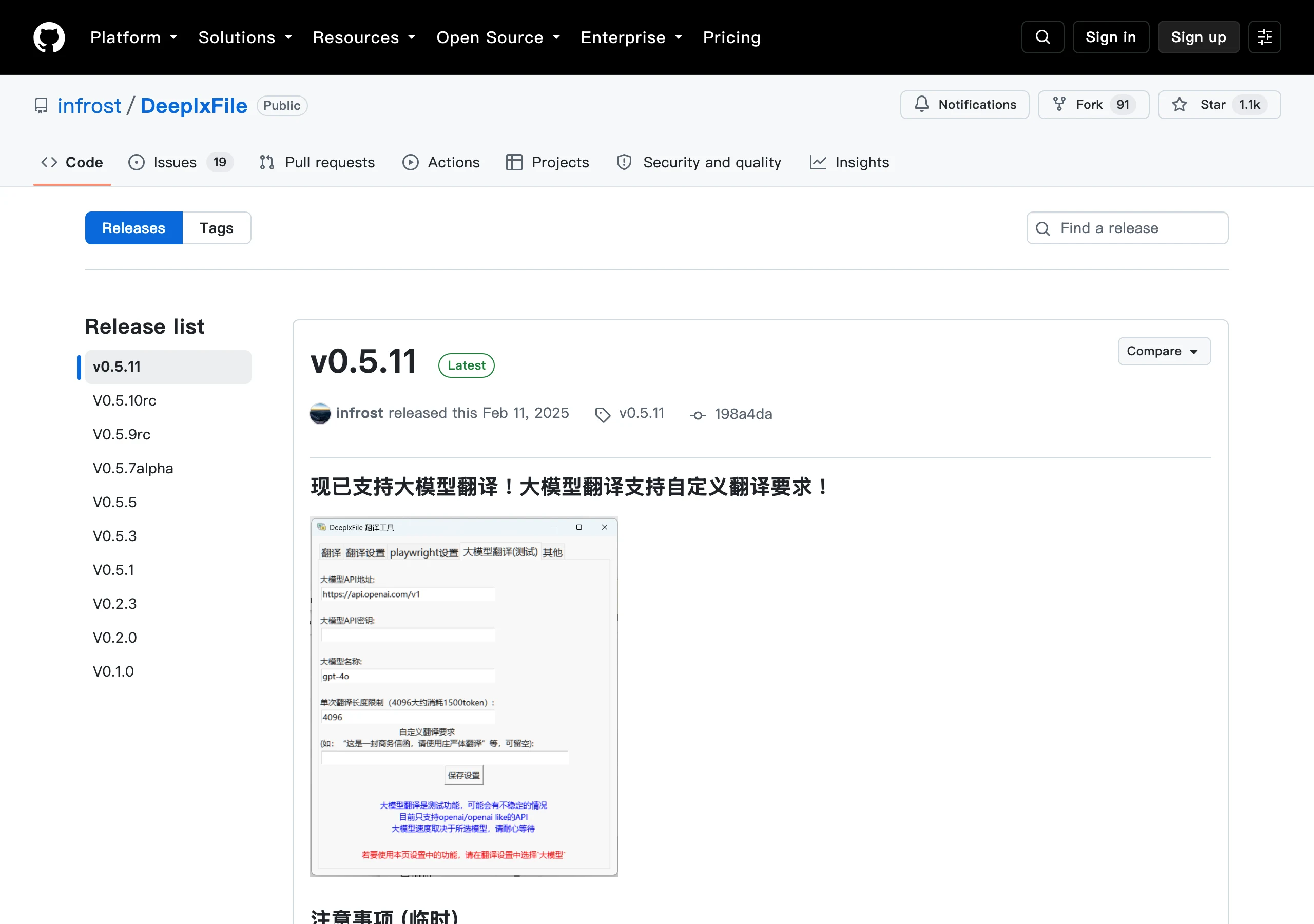Open the Pull requests tab

click(317, 163)
